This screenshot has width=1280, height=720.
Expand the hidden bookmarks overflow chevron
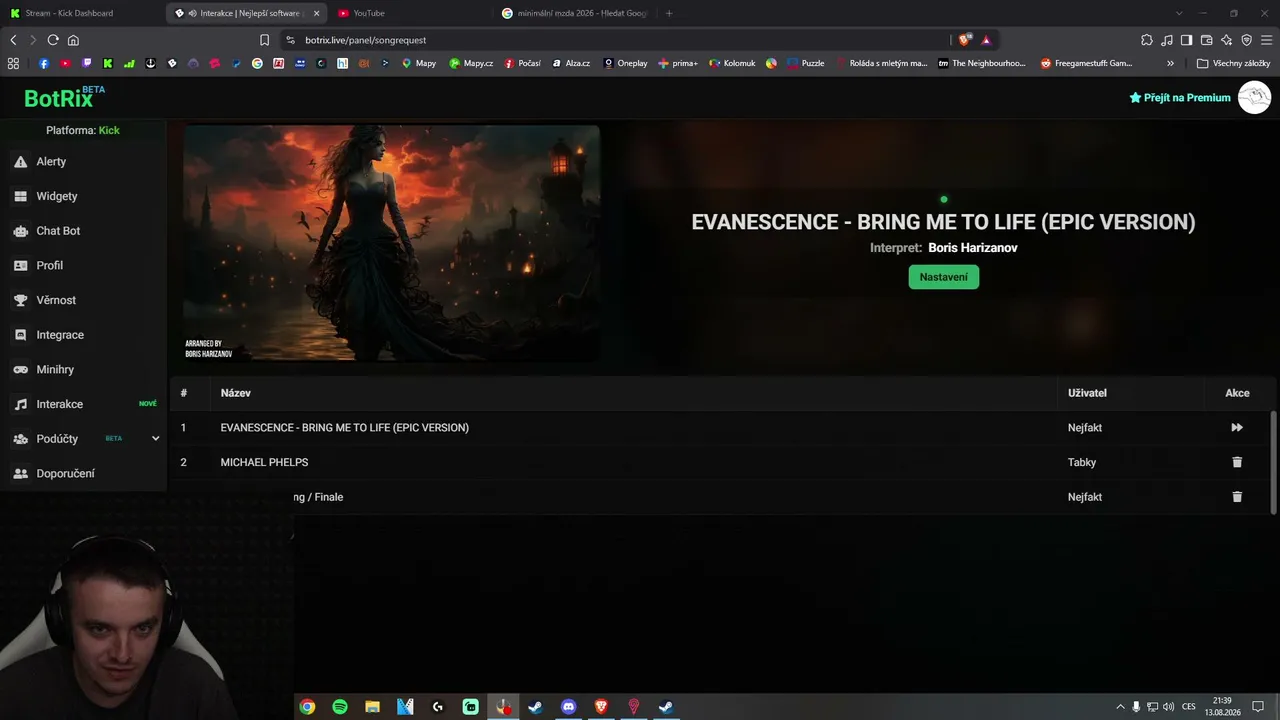click(1170, 63)
